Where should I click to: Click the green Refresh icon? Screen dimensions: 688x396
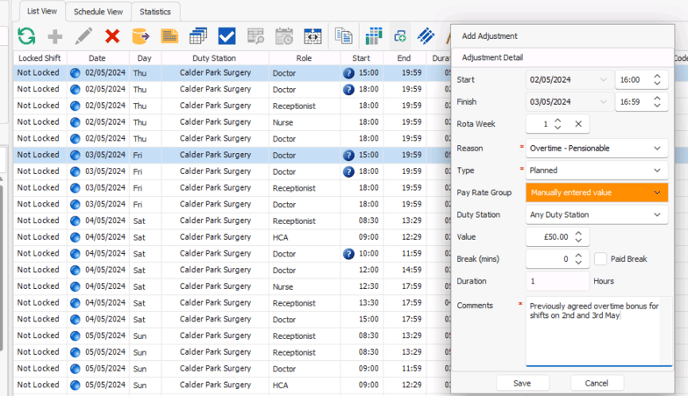[26, 36]
